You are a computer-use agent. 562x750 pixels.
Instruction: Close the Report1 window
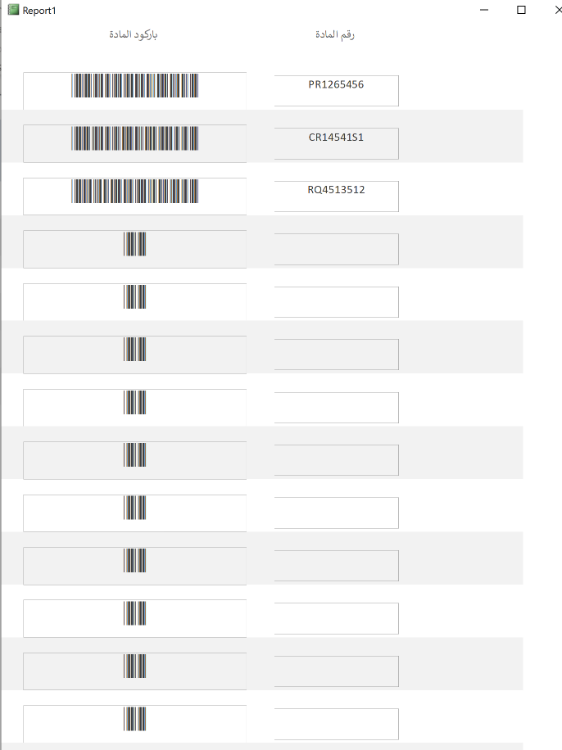tap(558, 10)
